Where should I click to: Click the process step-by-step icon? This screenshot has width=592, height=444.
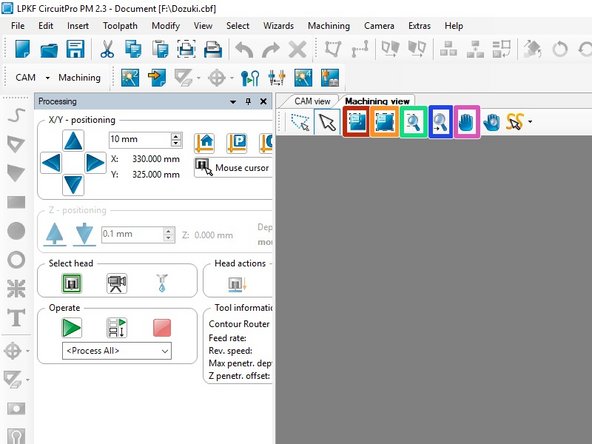pyautogui.click(x=117, y=328)
